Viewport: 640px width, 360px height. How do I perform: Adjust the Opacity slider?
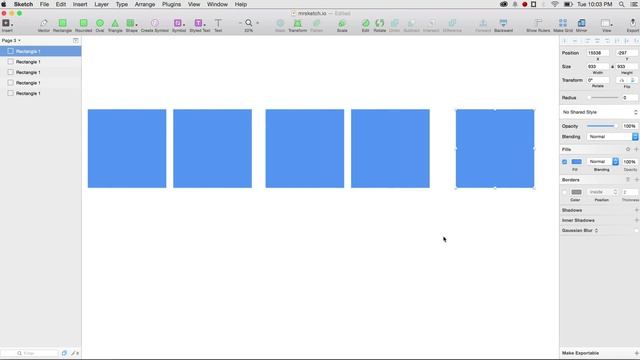pyautogui.click(x=601, y=126)
